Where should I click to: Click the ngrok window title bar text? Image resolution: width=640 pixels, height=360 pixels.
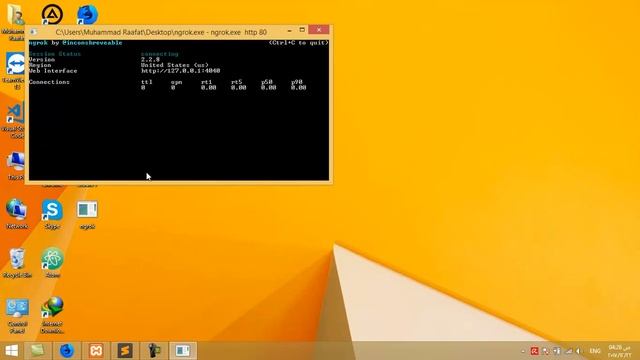pos(161,32)
